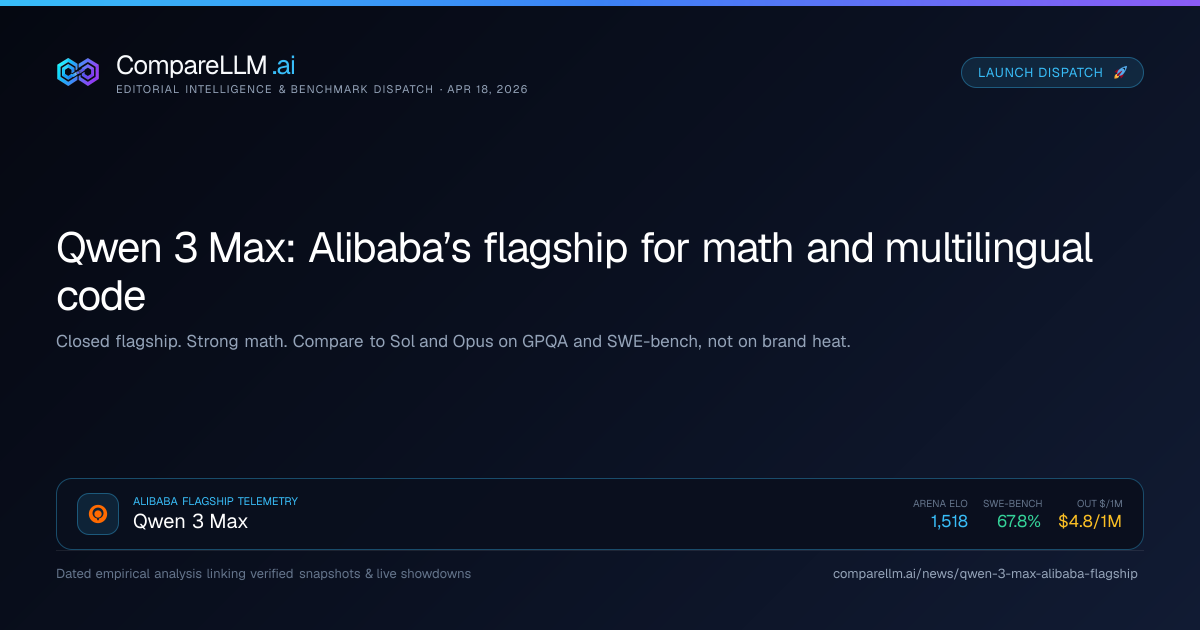Click the CompareLLM interlocking hexagon logo
The image size is (1200, 630).
(x=77, y=72)
